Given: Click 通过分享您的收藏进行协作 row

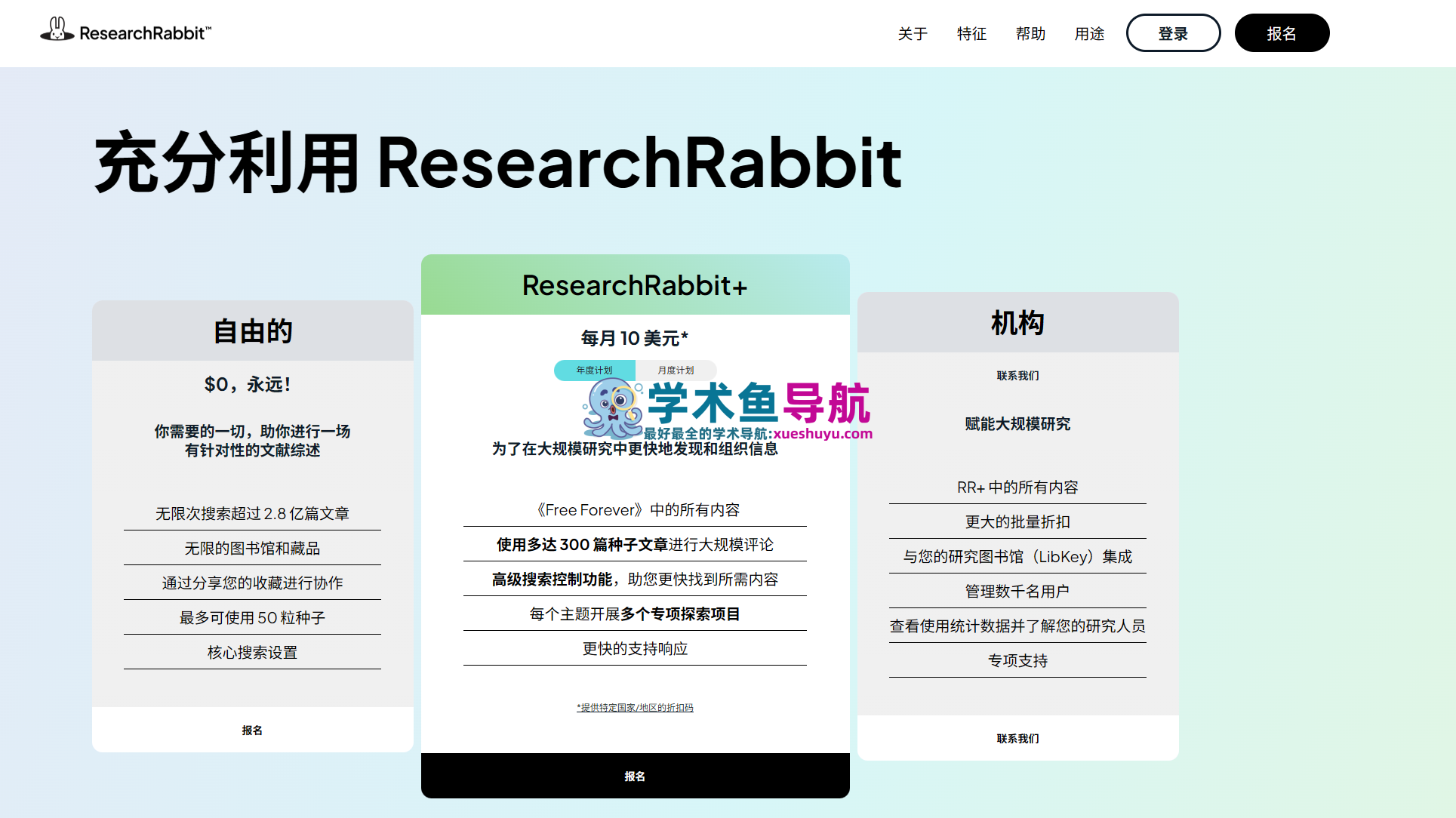Looking at the screenshot, I should (x=252, y=583).
